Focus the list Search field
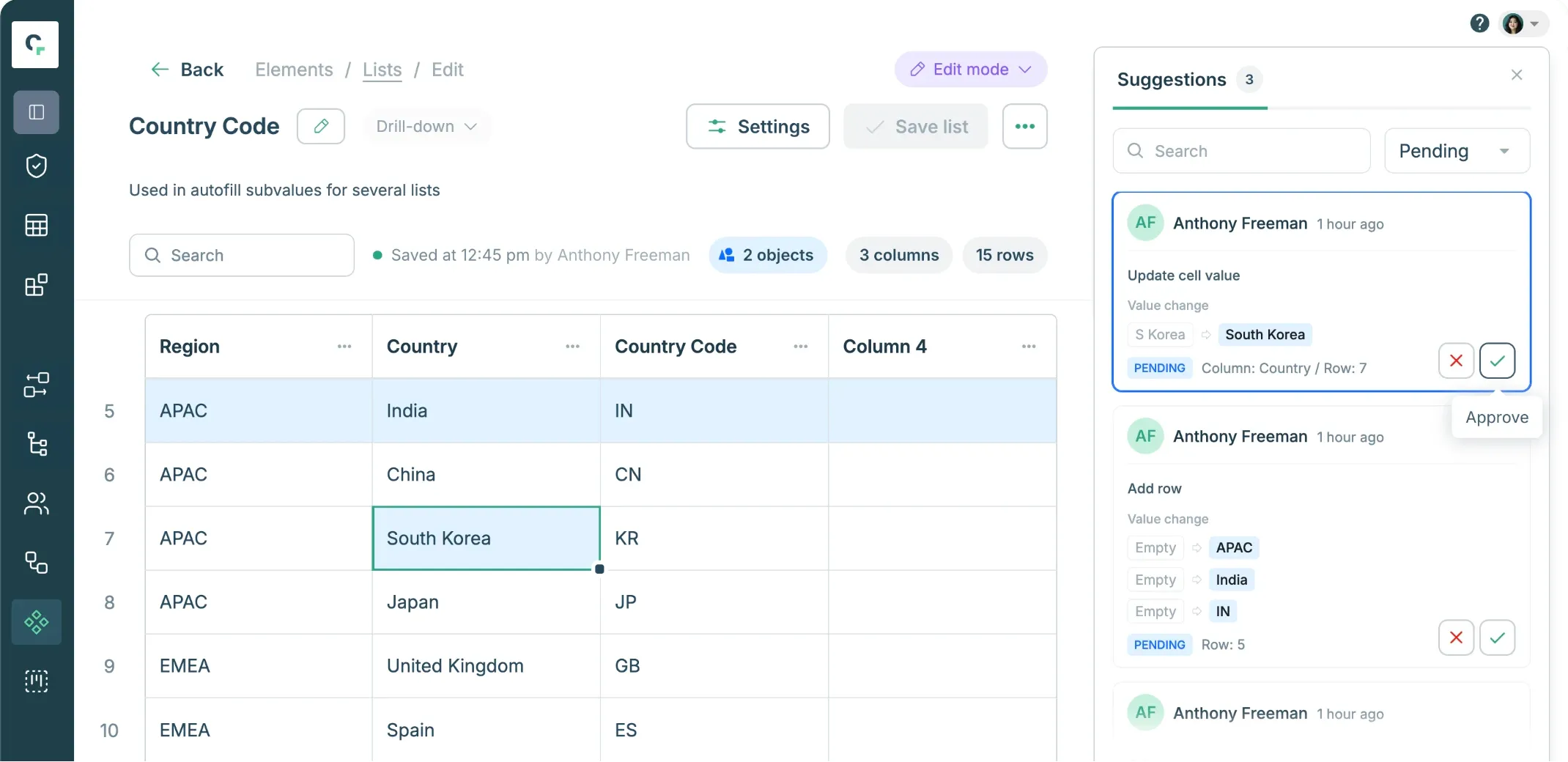Image resolution: width=1568 pixels, height=762 pixels. [x=242, y=255]
